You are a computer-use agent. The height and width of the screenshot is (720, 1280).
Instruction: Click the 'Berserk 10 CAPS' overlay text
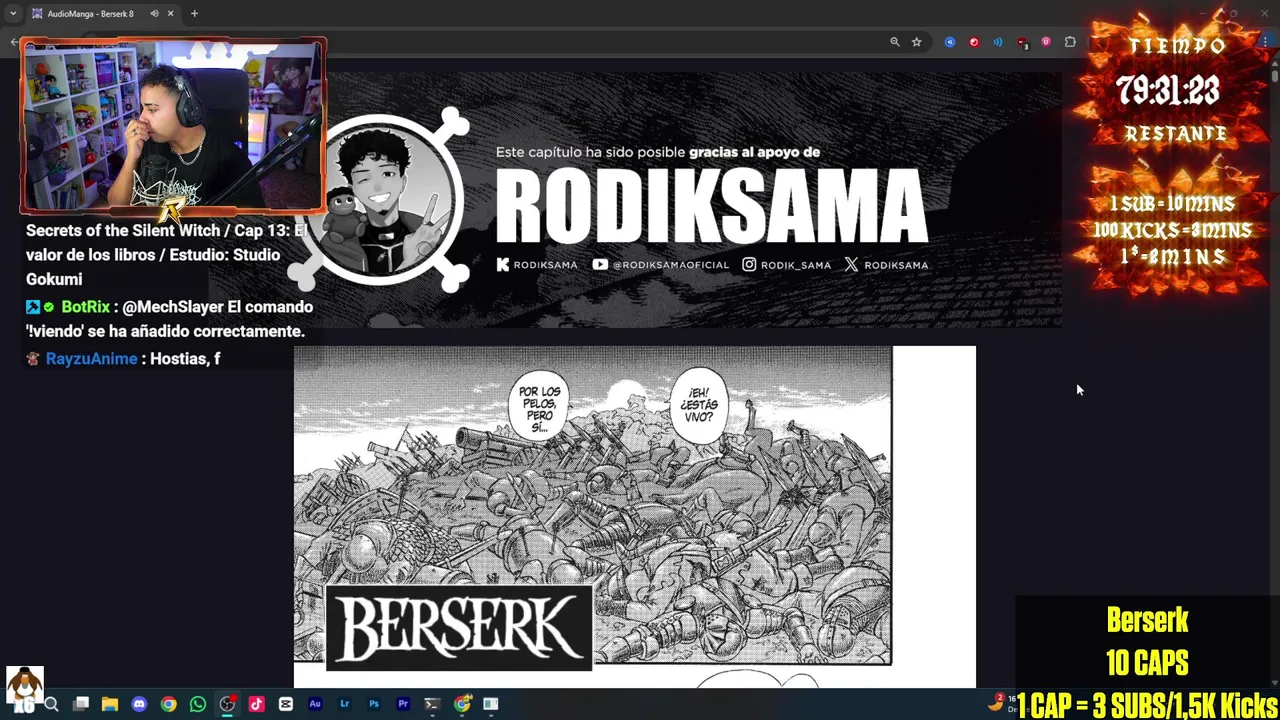(1147, 641)
